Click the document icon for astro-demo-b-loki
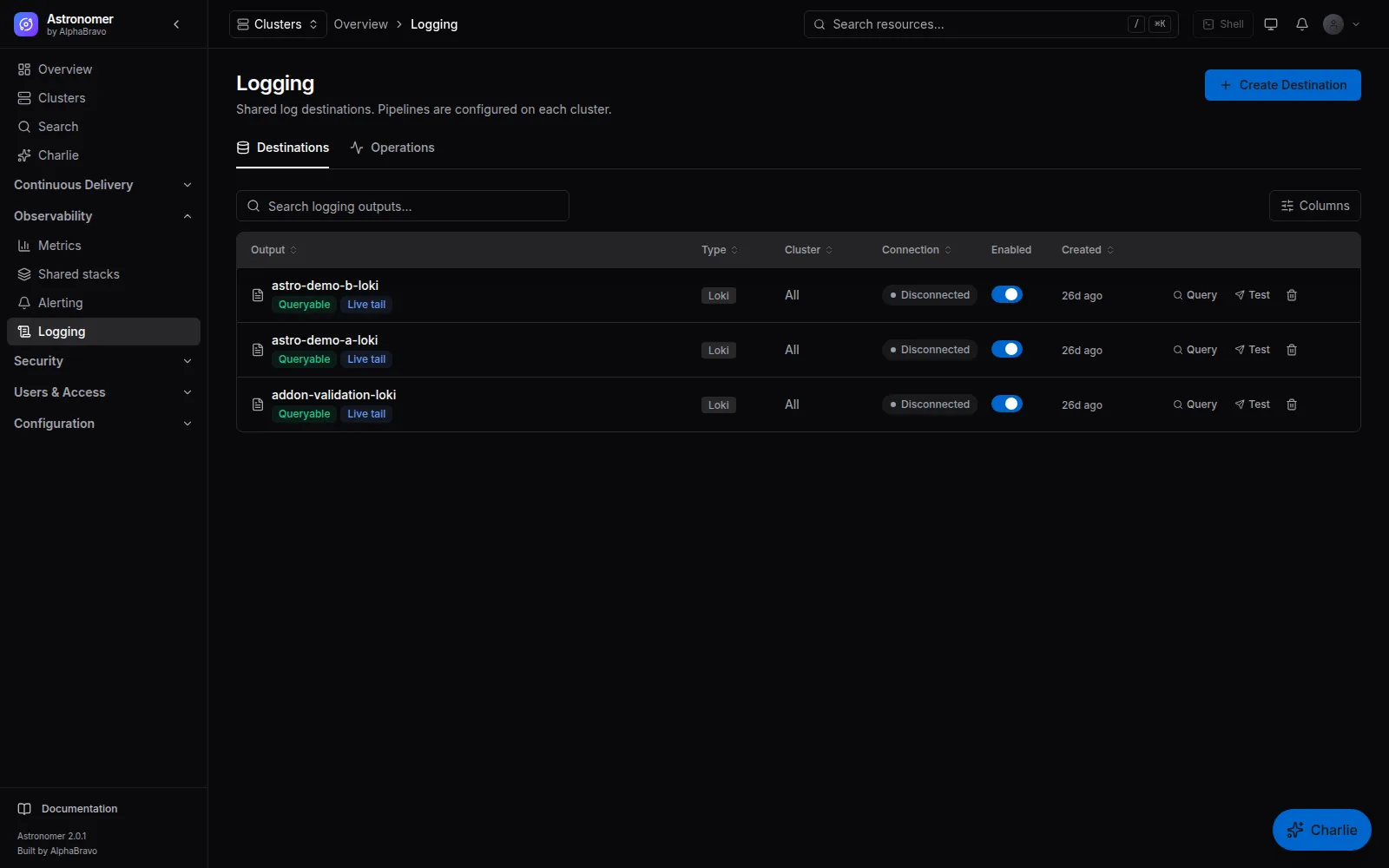This screenshot has width=1389, height=868. pyautogui.click(x=258, y=295)
